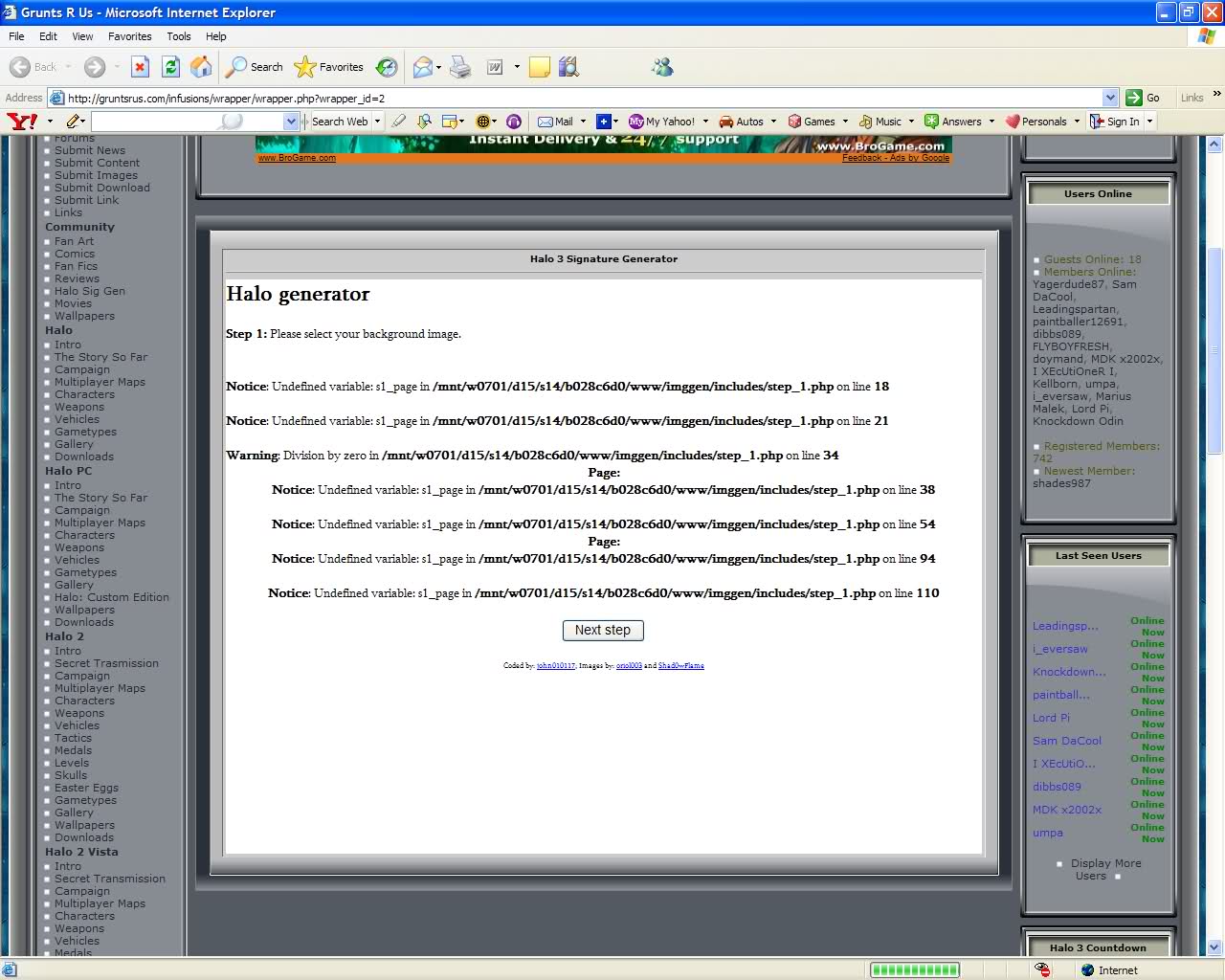
Task: Open the Edit menu
Action: [48, 36]
